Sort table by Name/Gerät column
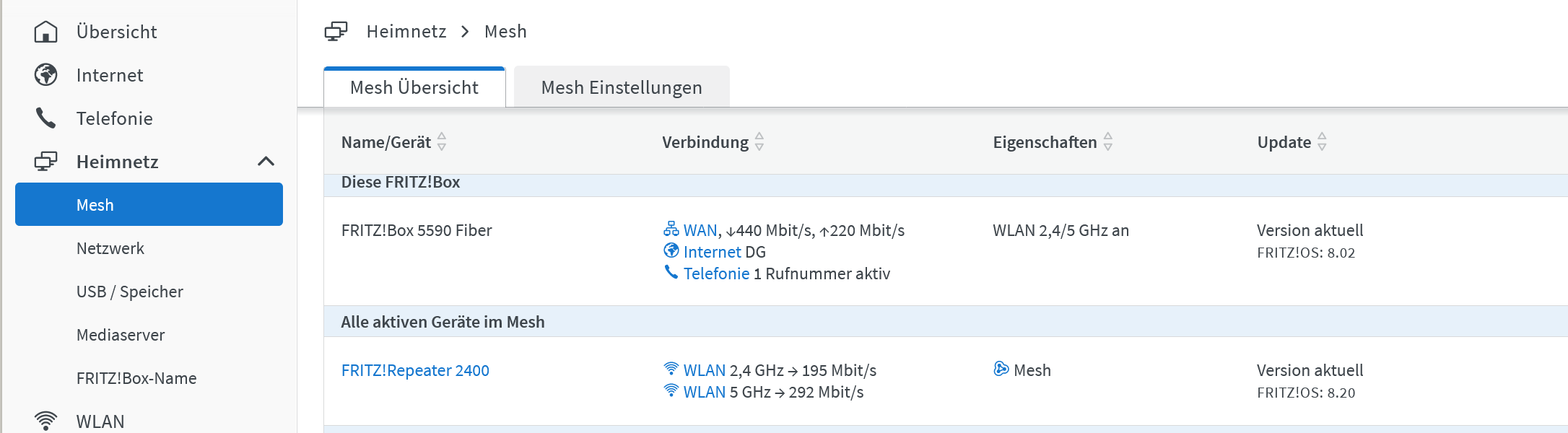This screenshot has width=1568, height=433. [x=442, y=142]
